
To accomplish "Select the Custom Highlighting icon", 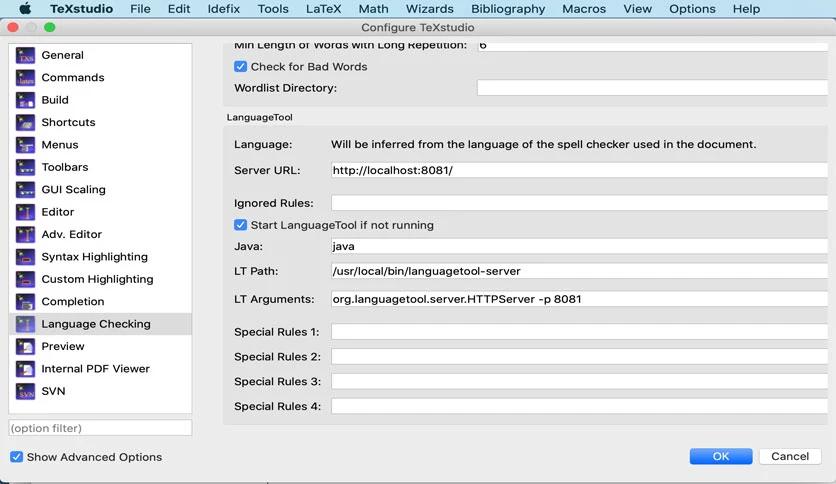I will click(25, 279).
